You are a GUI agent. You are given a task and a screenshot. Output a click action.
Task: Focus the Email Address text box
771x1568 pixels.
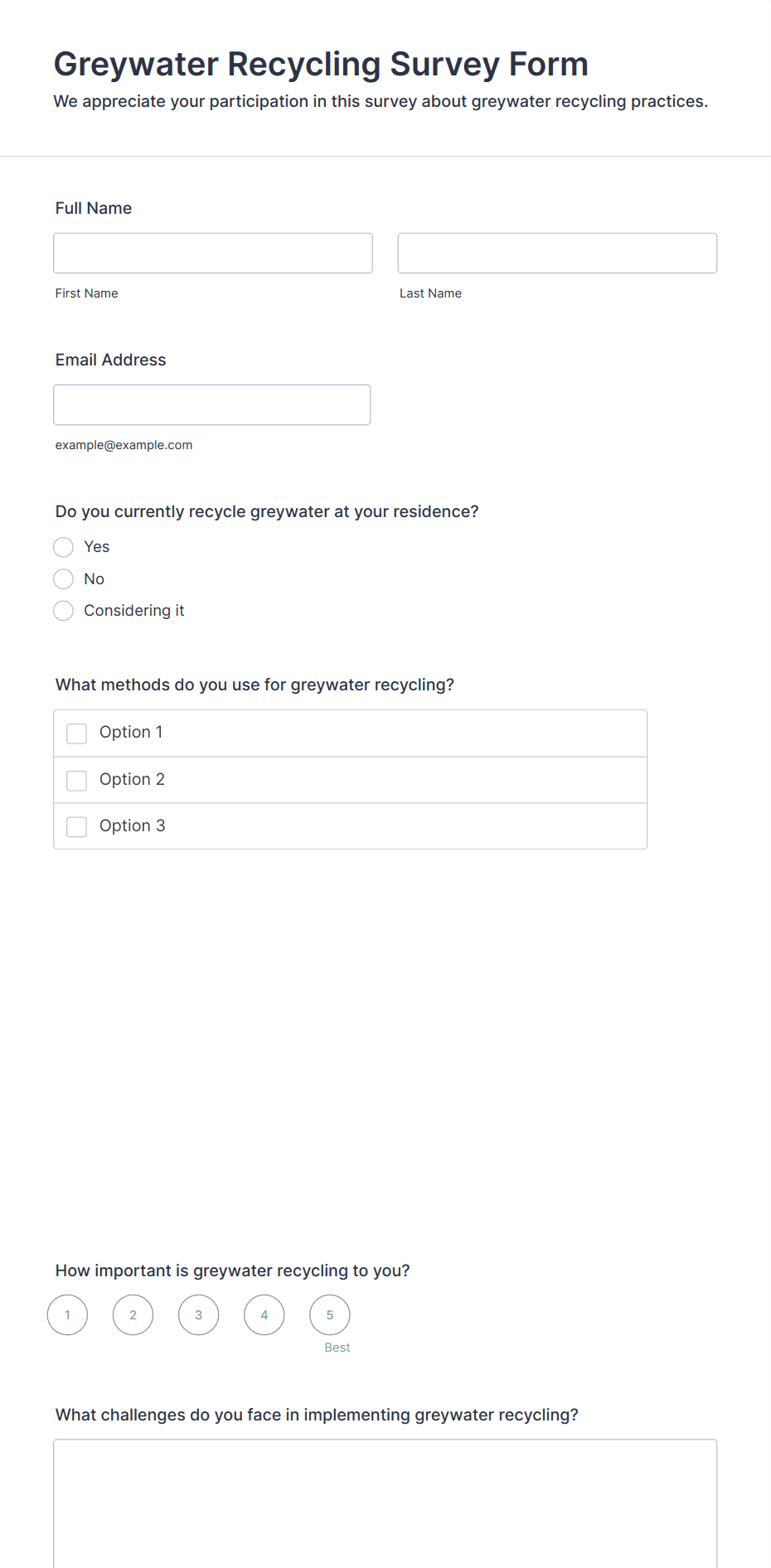tap(212, 404)
